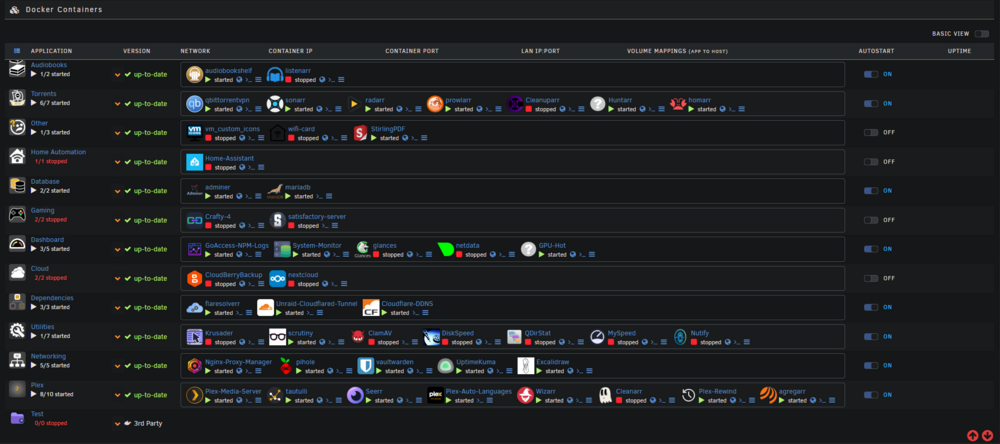Expand the Torrents folder chevron
This screenshot has height=444, width=1000.
click(x=117, y=104)
